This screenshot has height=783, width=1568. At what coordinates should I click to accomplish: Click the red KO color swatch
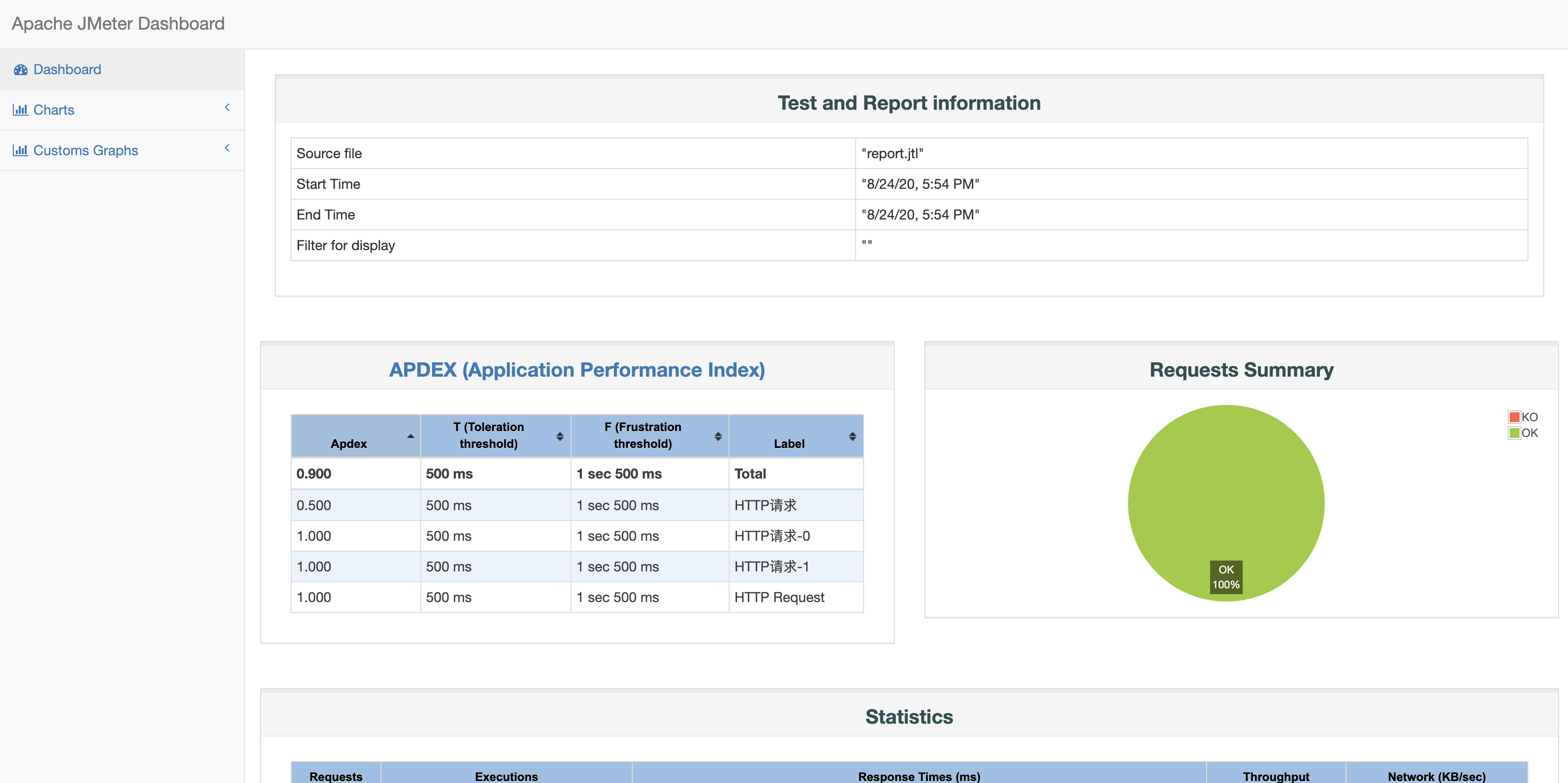pos(1514,417)
